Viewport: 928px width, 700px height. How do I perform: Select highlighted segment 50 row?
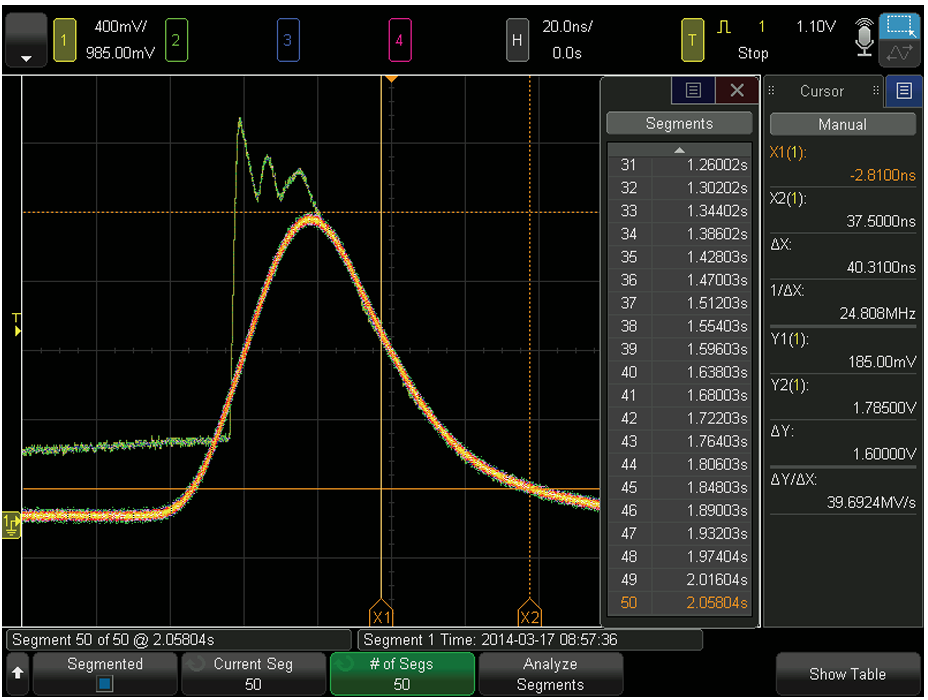tap(679, 603)
